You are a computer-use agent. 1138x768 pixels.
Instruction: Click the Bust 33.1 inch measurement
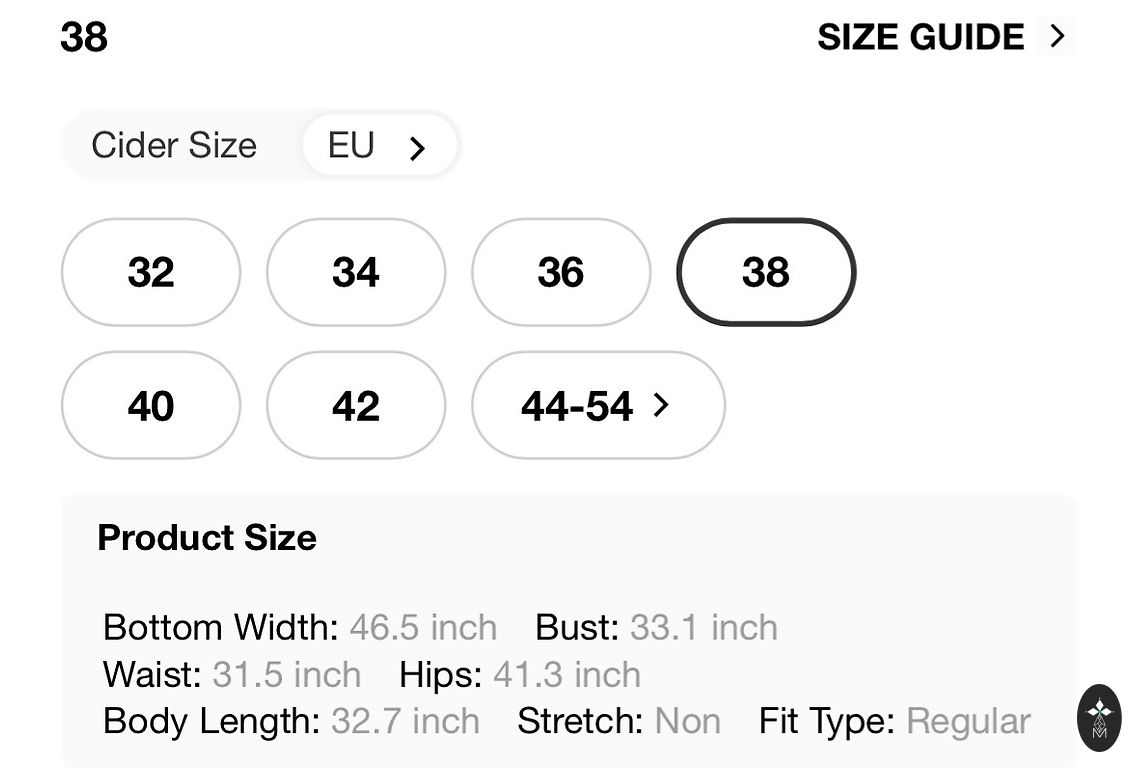(703, 628)
